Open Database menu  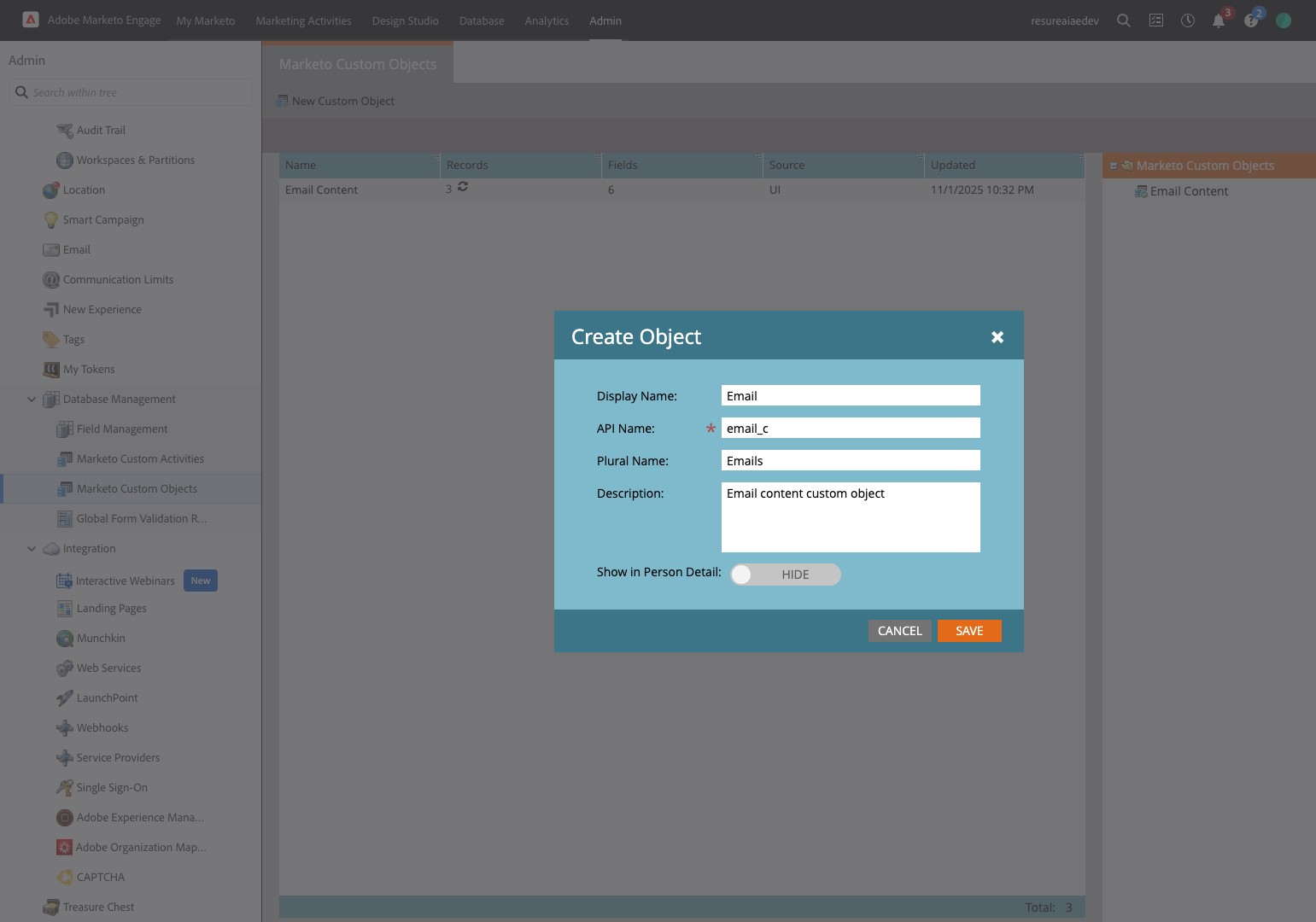(482, 20)
